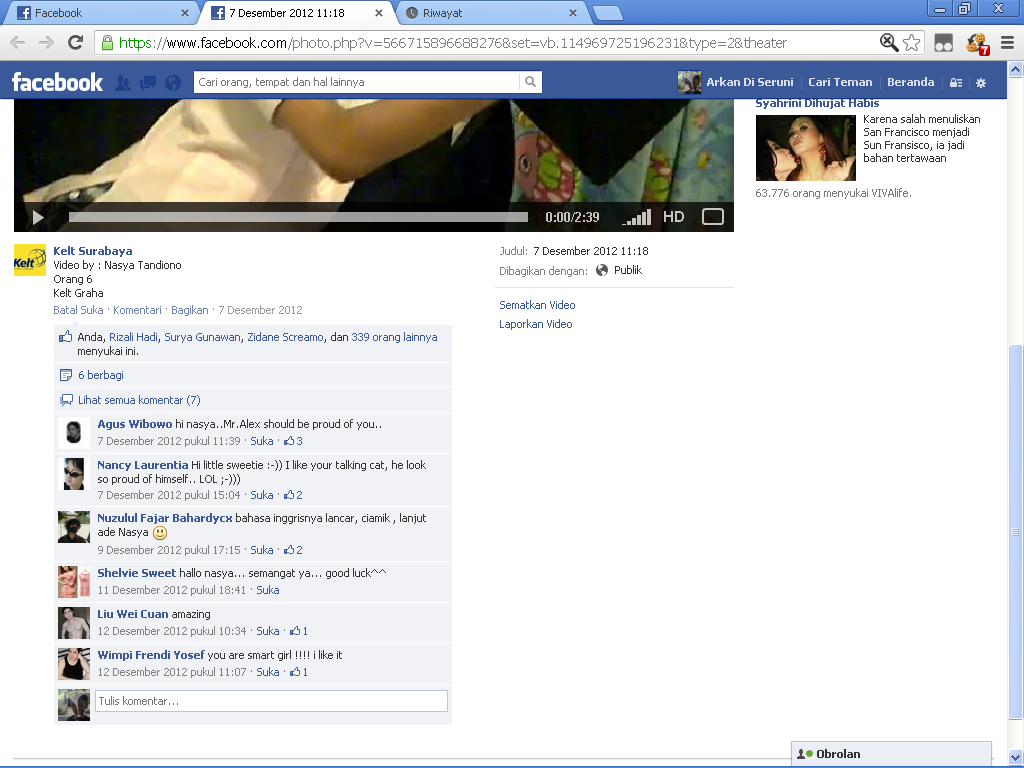Click the Kelt logo thumbnail
This screenshot has height=768, width=1024.
[x=30, y=260]
